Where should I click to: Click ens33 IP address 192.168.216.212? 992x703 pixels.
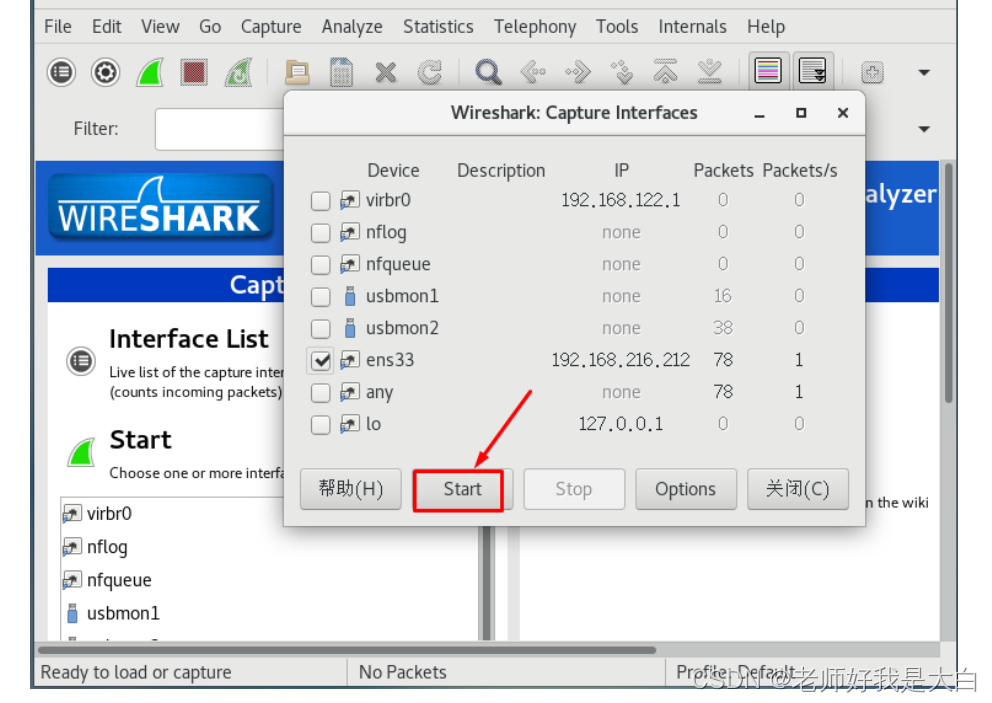[621, 360]
